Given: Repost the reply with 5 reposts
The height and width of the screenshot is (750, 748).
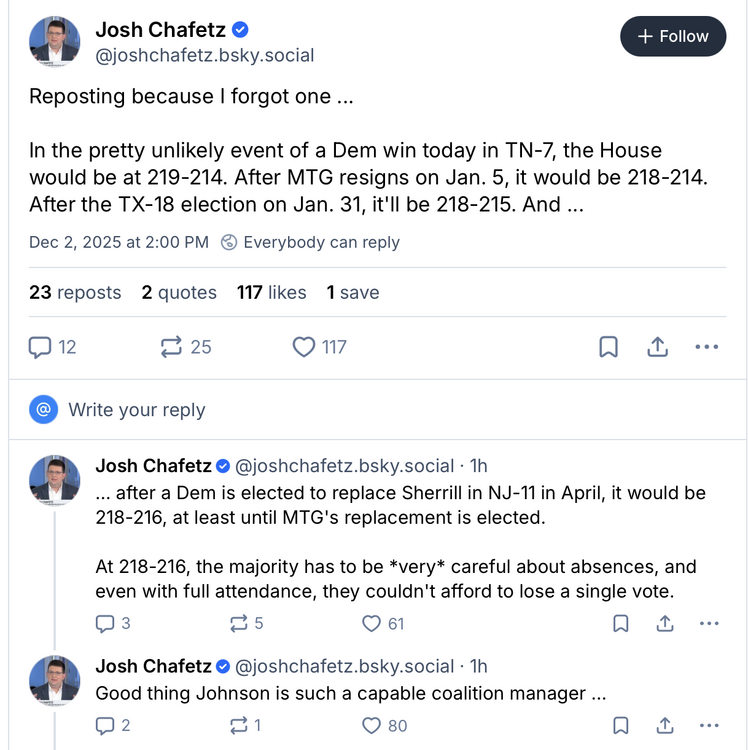Looking at the screenshot, I should tap(239, 624).
